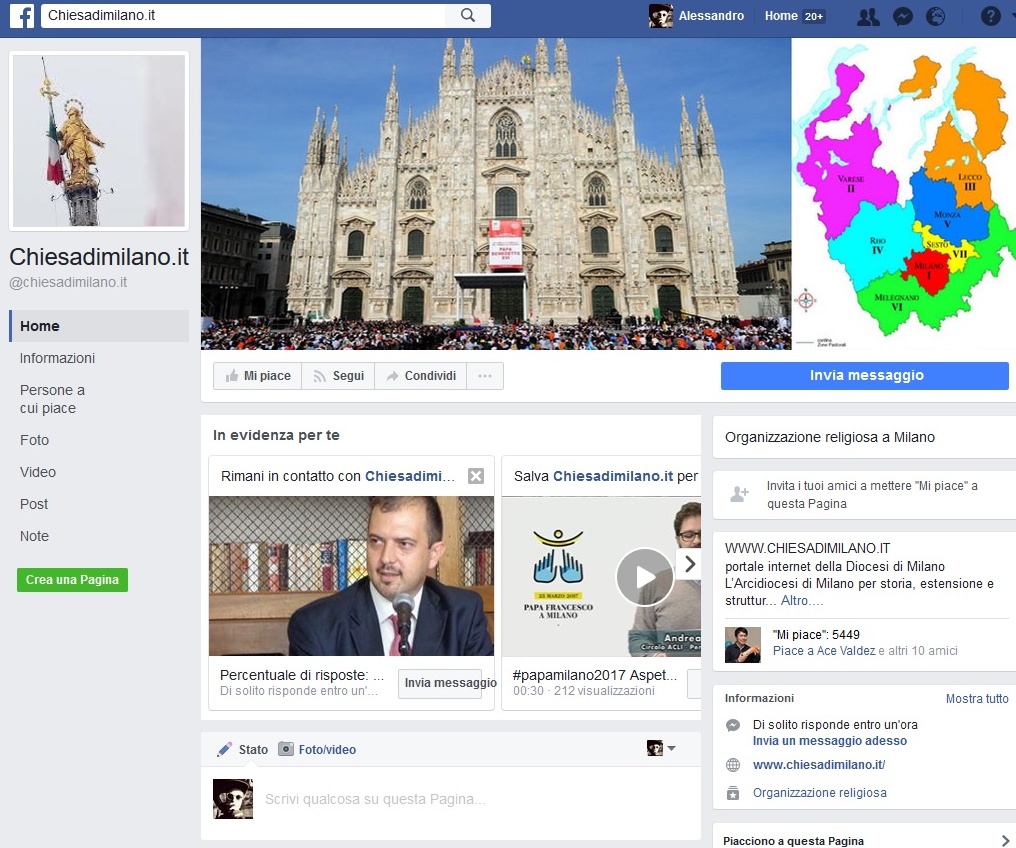Open the diocese zone map image
Viewport: 1016px width, 848px height.
tap(904, 194)
